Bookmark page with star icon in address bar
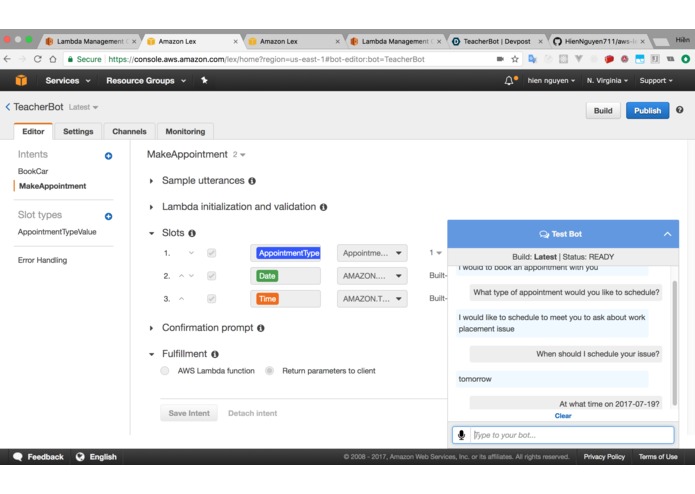 (x=515, y=59)
